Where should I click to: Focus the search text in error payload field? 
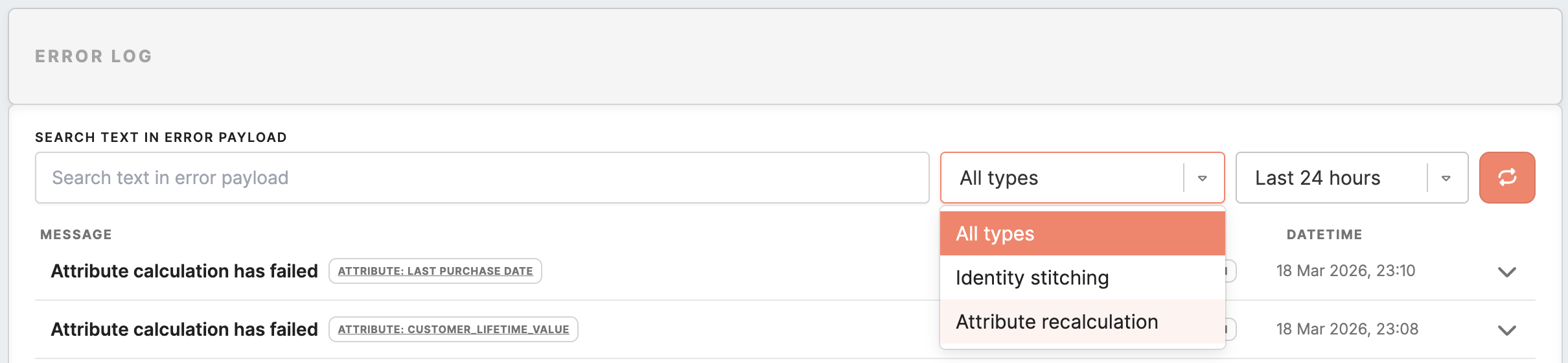click(x=481, y=178)
